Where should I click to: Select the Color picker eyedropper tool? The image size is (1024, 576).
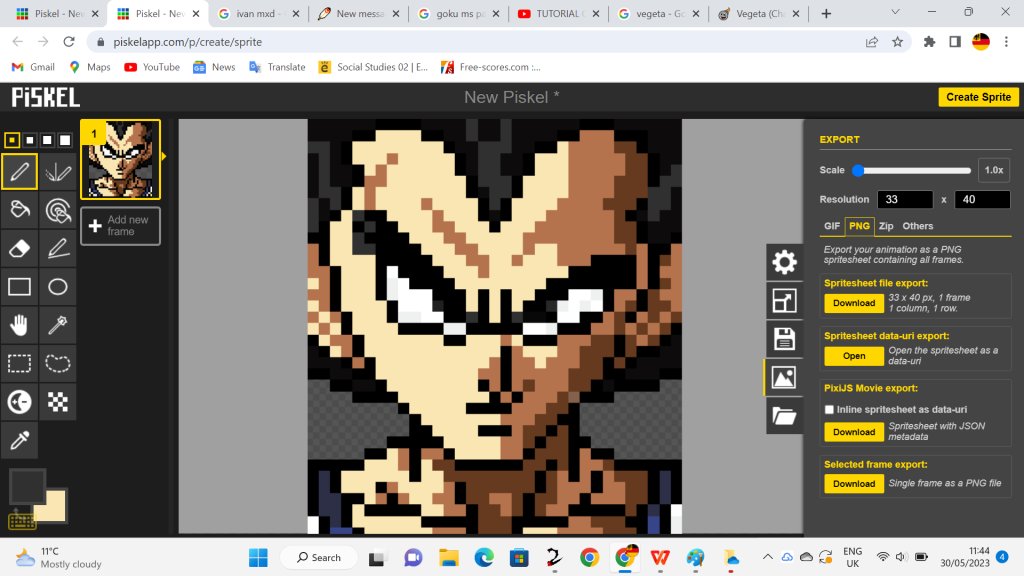20,440
